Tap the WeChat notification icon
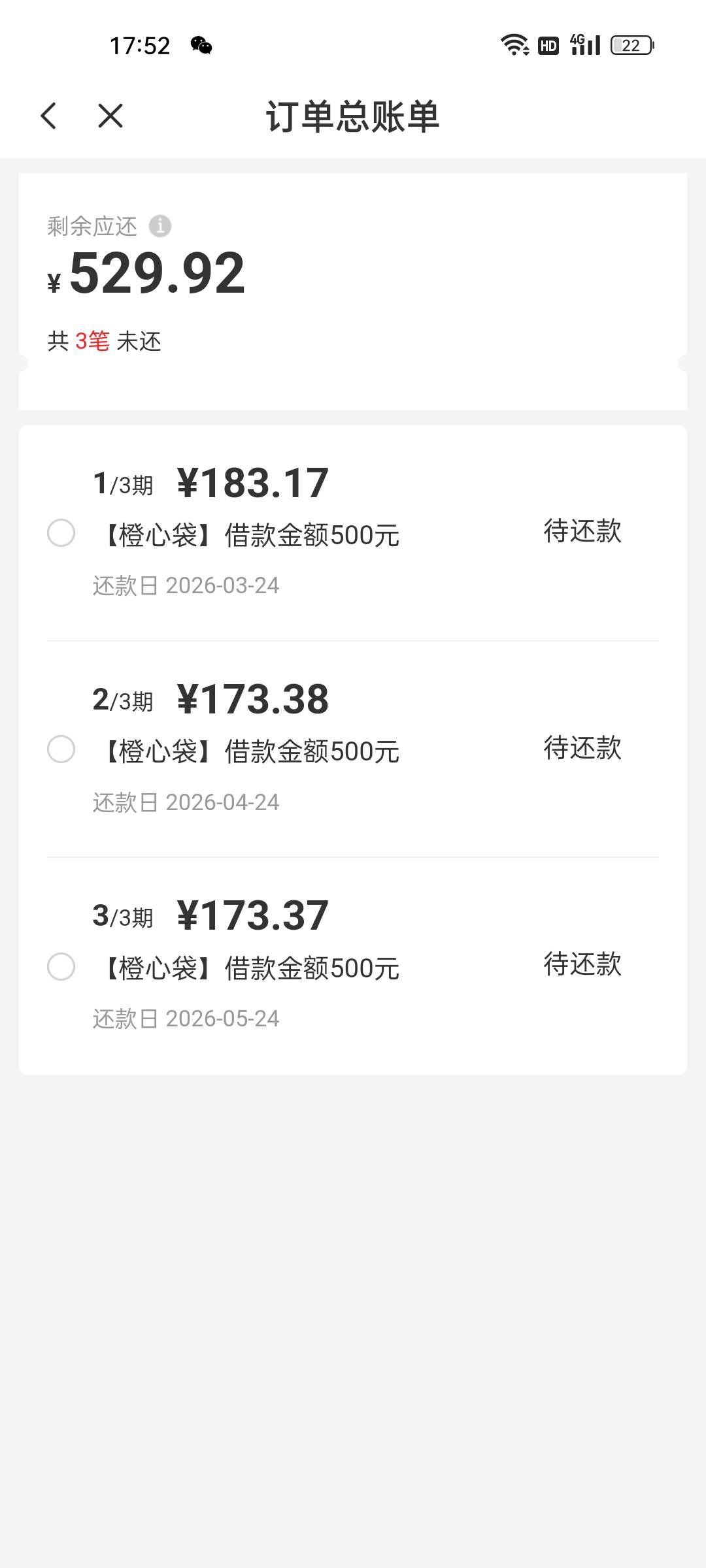The height and width of the screenshot is (1568, 706). pyautogui.click(x=201, y=45)
